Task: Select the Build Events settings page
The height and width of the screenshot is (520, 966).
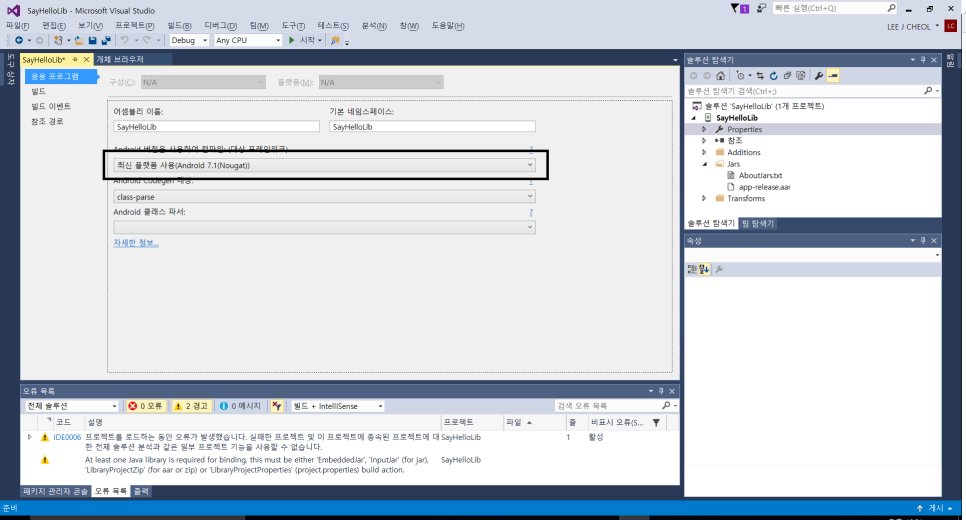Action: click(x=51, y=107)
